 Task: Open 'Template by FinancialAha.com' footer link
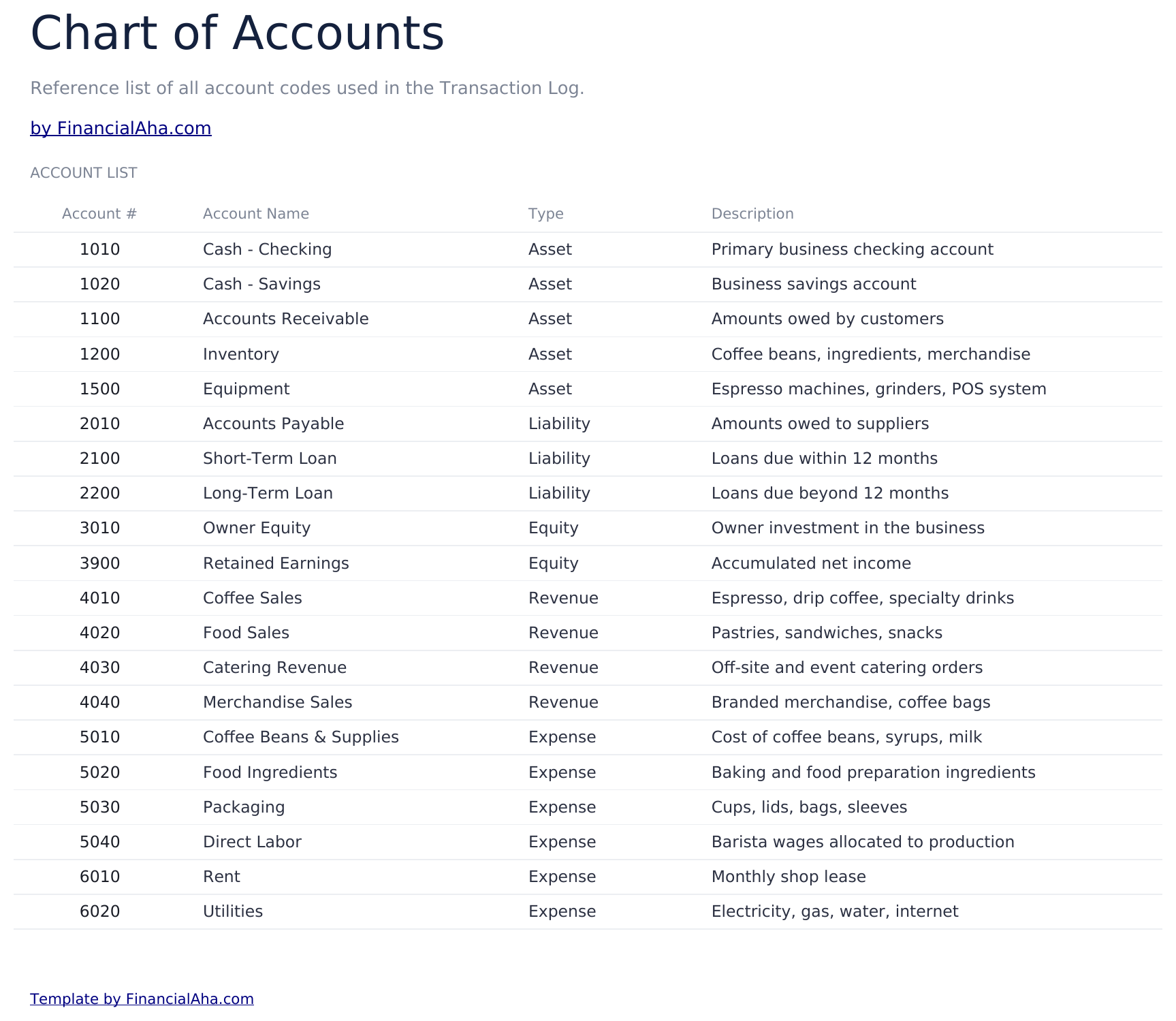click(142, 999)
